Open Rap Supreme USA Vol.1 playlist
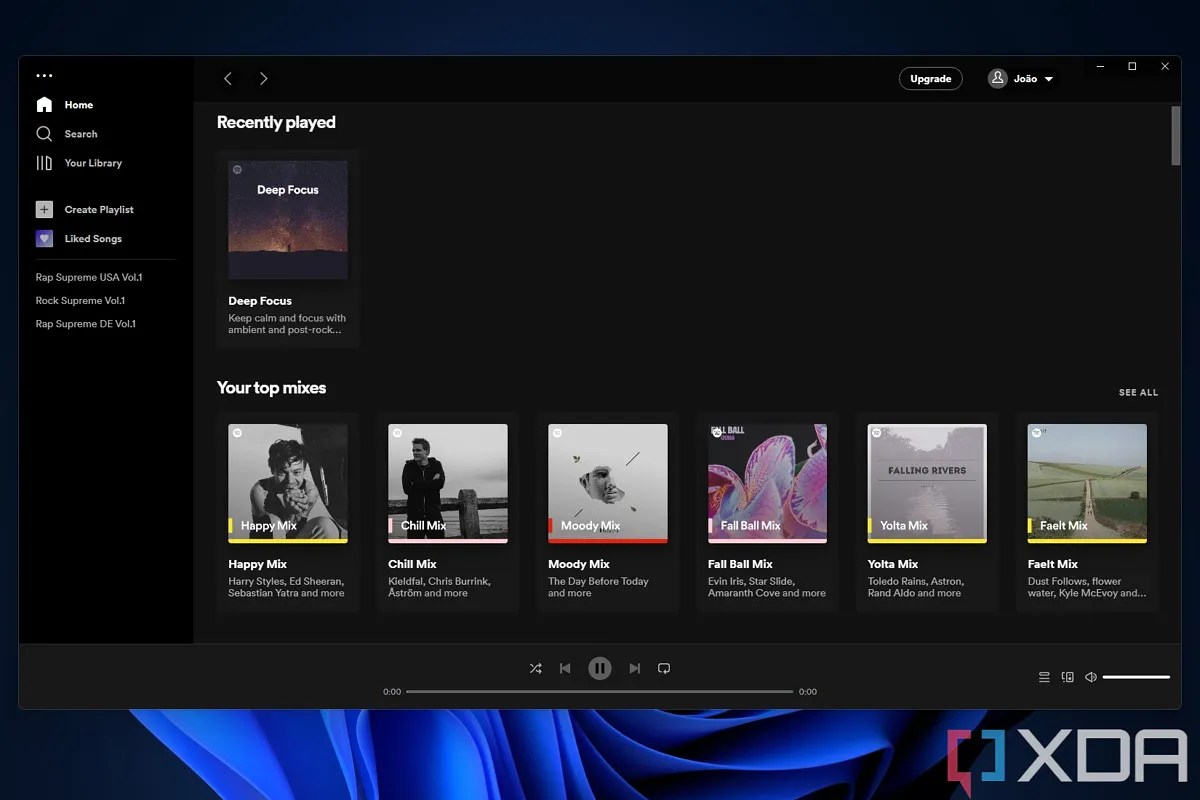The height and width of the screenshot is (800, 1200). click(89, 277)
